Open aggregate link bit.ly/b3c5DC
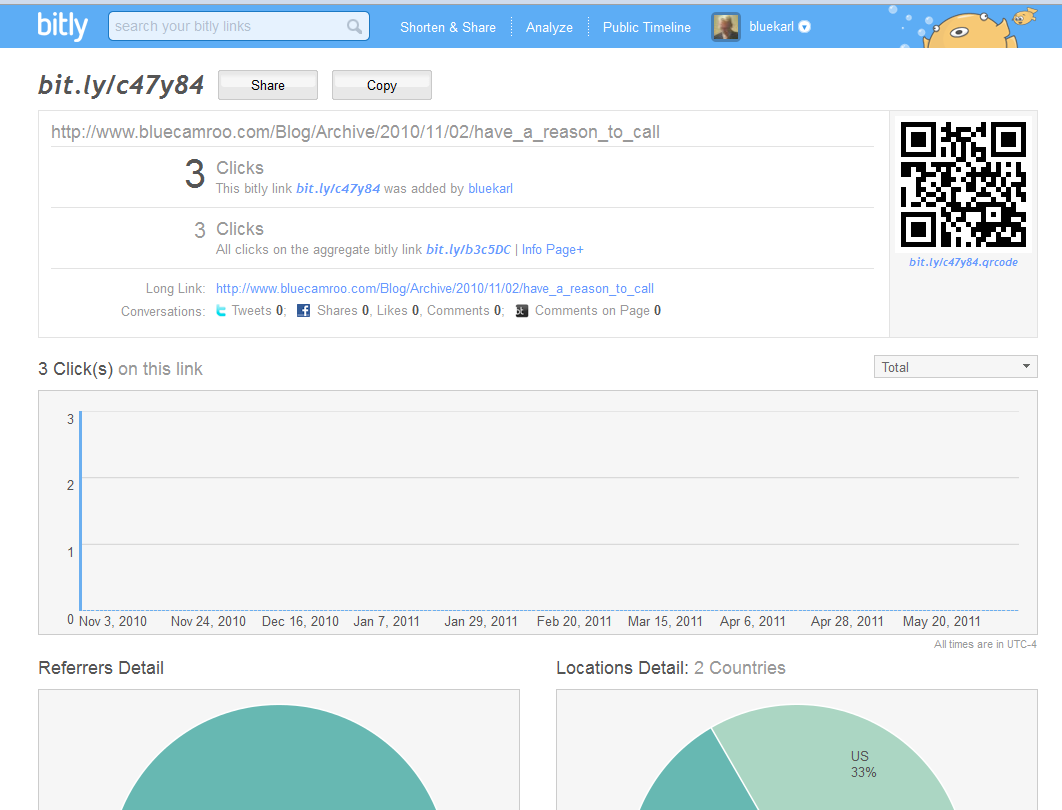Image resolution: width=1062 pixels, height=810 pixels. pos(468,249)
